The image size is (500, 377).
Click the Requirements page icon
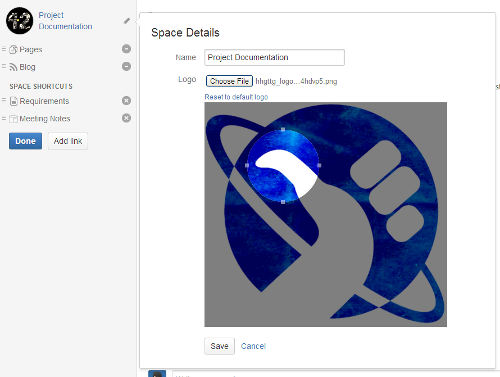[13, 101]
